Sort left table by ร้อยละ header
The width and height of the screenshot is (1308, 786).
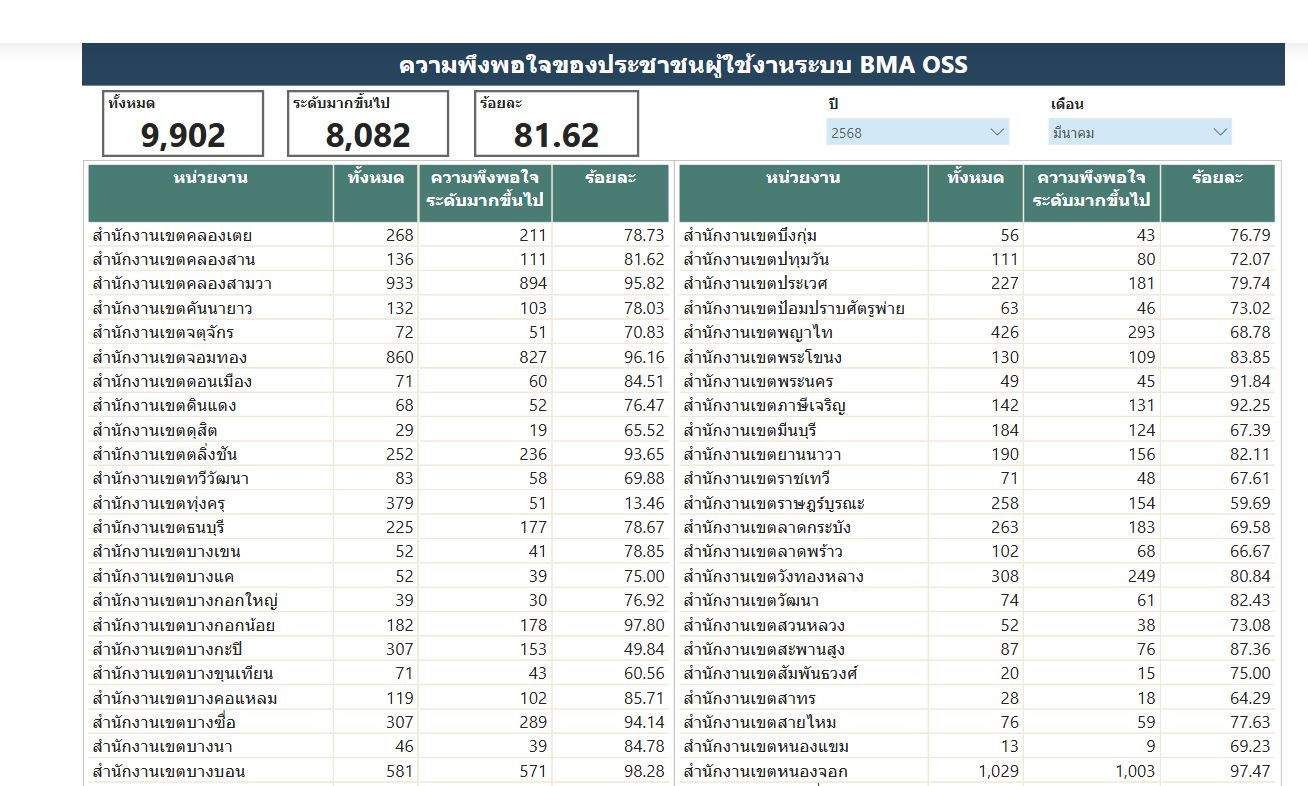tap(610, 193)
